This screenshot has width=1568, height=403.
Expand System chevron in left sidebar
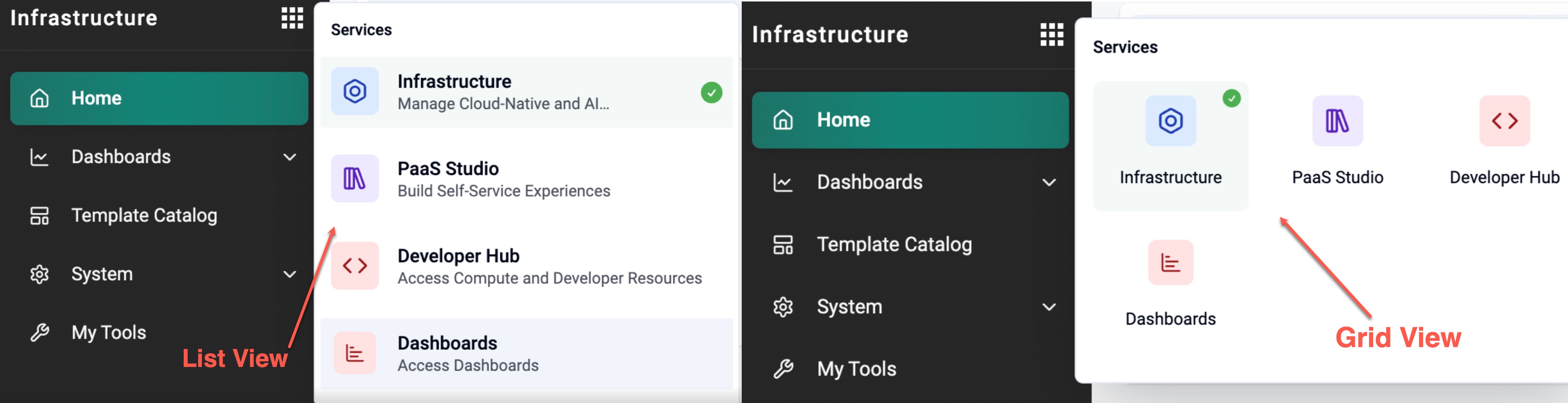pos(290,275)
